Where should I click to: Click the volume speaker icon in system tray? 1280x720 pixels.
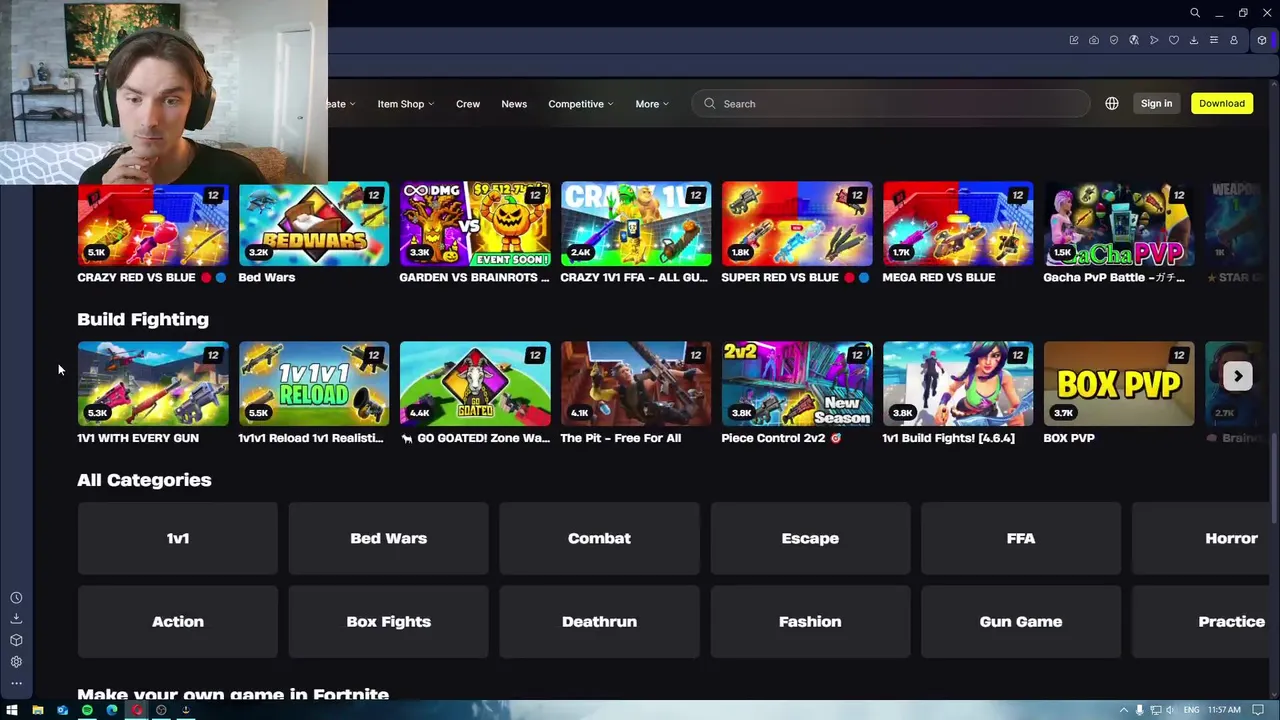[x=1170, y=710]
